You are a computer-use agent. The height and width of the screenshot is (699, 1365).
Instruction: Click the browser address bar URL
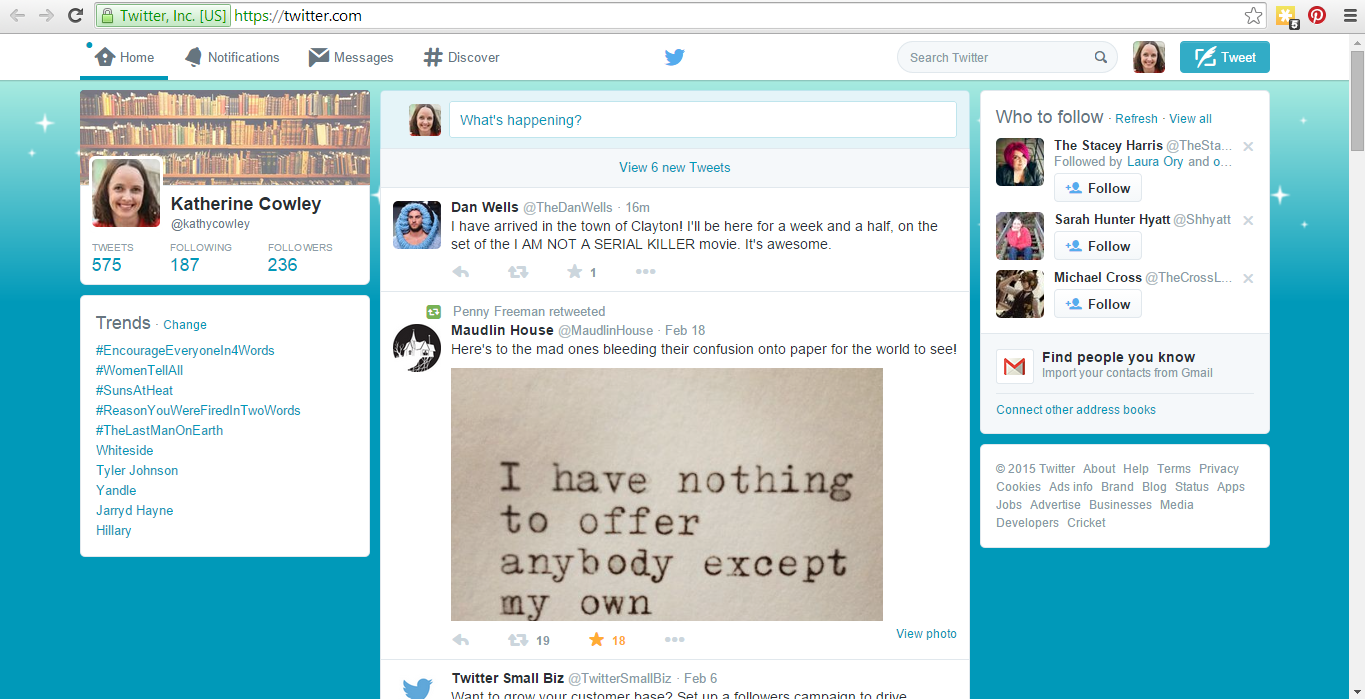coord(298,16)
